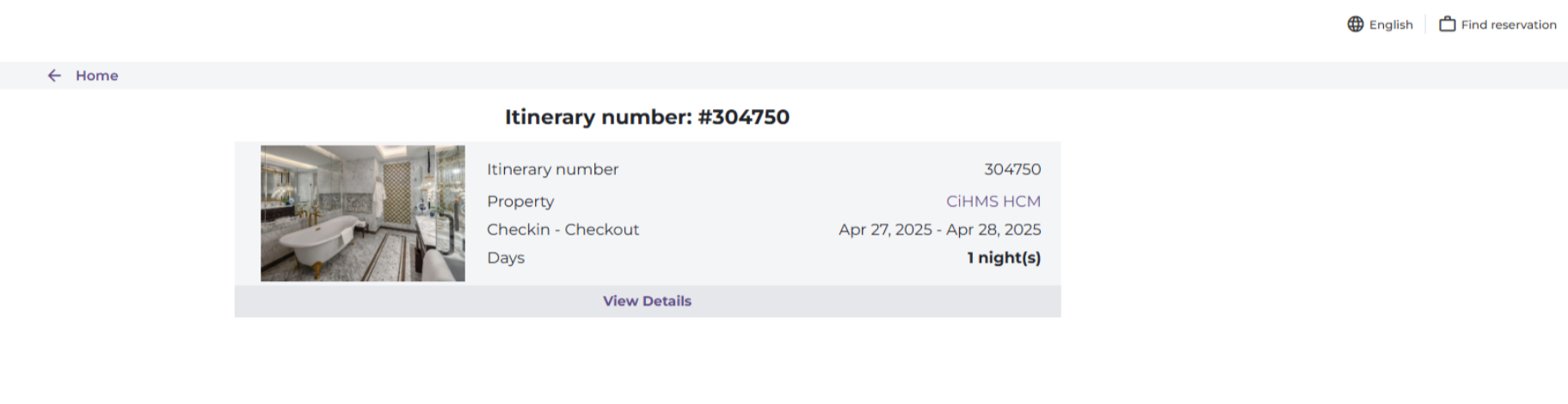The width and height of the screenshot is (1568, 404).
Task: Click the Itinerary number row label
Action: point(552,169)
